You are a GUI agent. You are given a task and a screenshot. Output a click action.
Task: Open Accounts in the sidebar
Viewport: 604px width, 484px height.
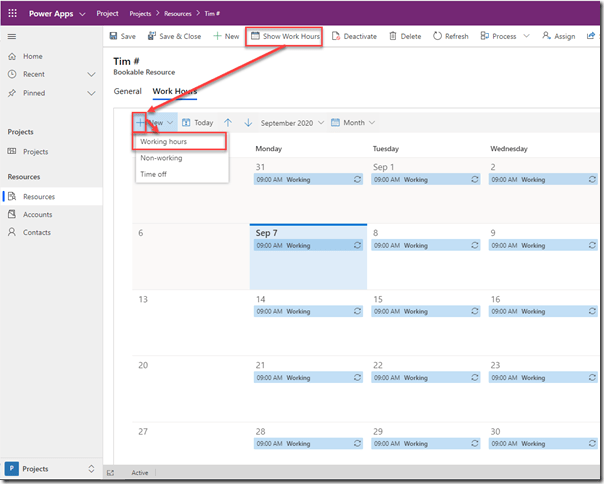tap(38, 214)
